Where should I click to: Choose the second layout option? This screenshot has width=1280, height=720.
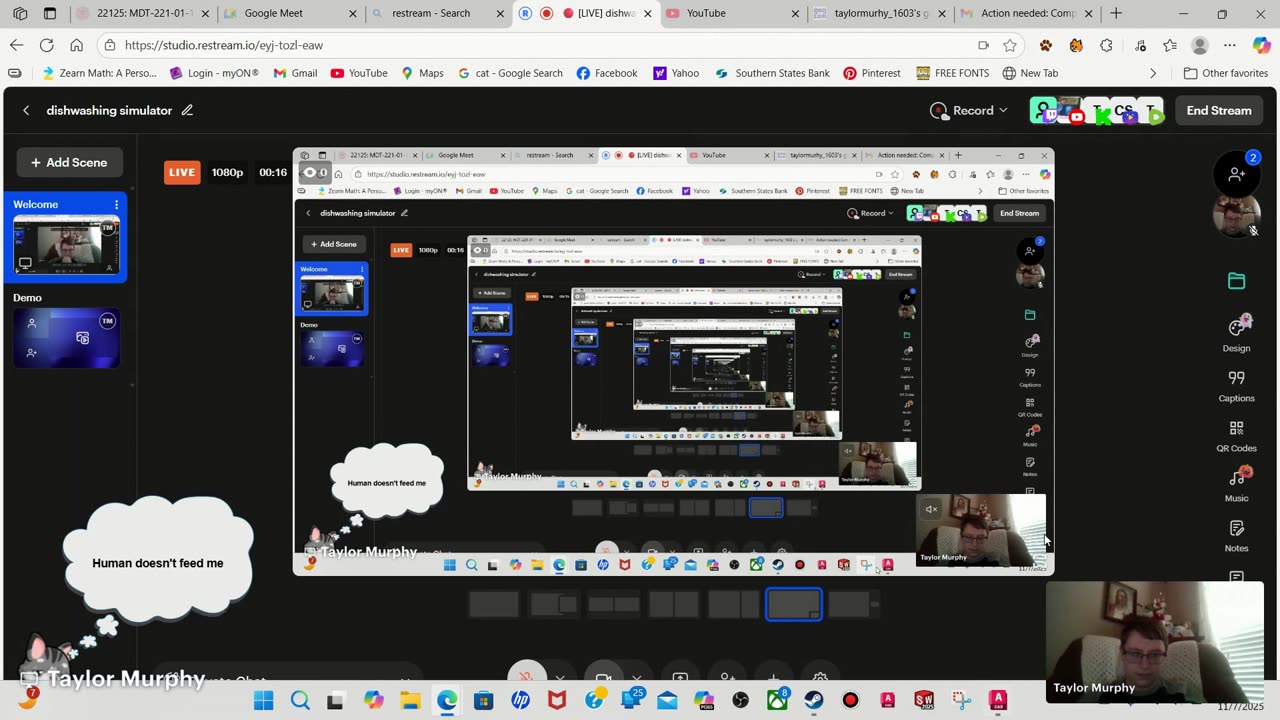click(554, 604)
